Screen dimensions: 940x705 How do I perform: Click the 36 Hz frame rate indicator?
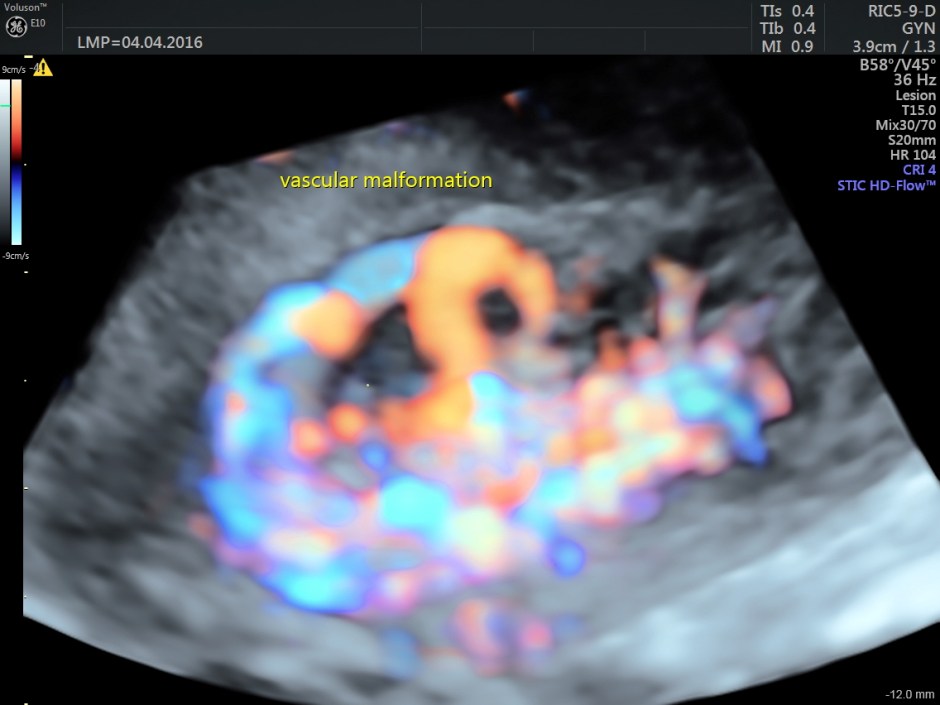(914, 79)
